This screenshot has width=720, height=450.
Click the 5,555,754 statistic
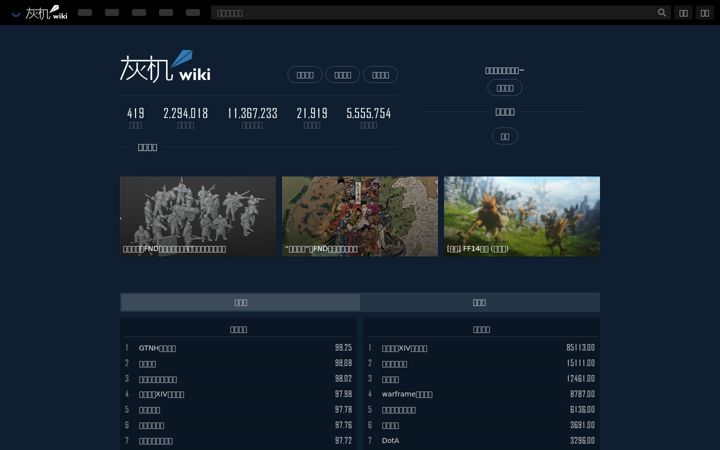tap(369, 113)
